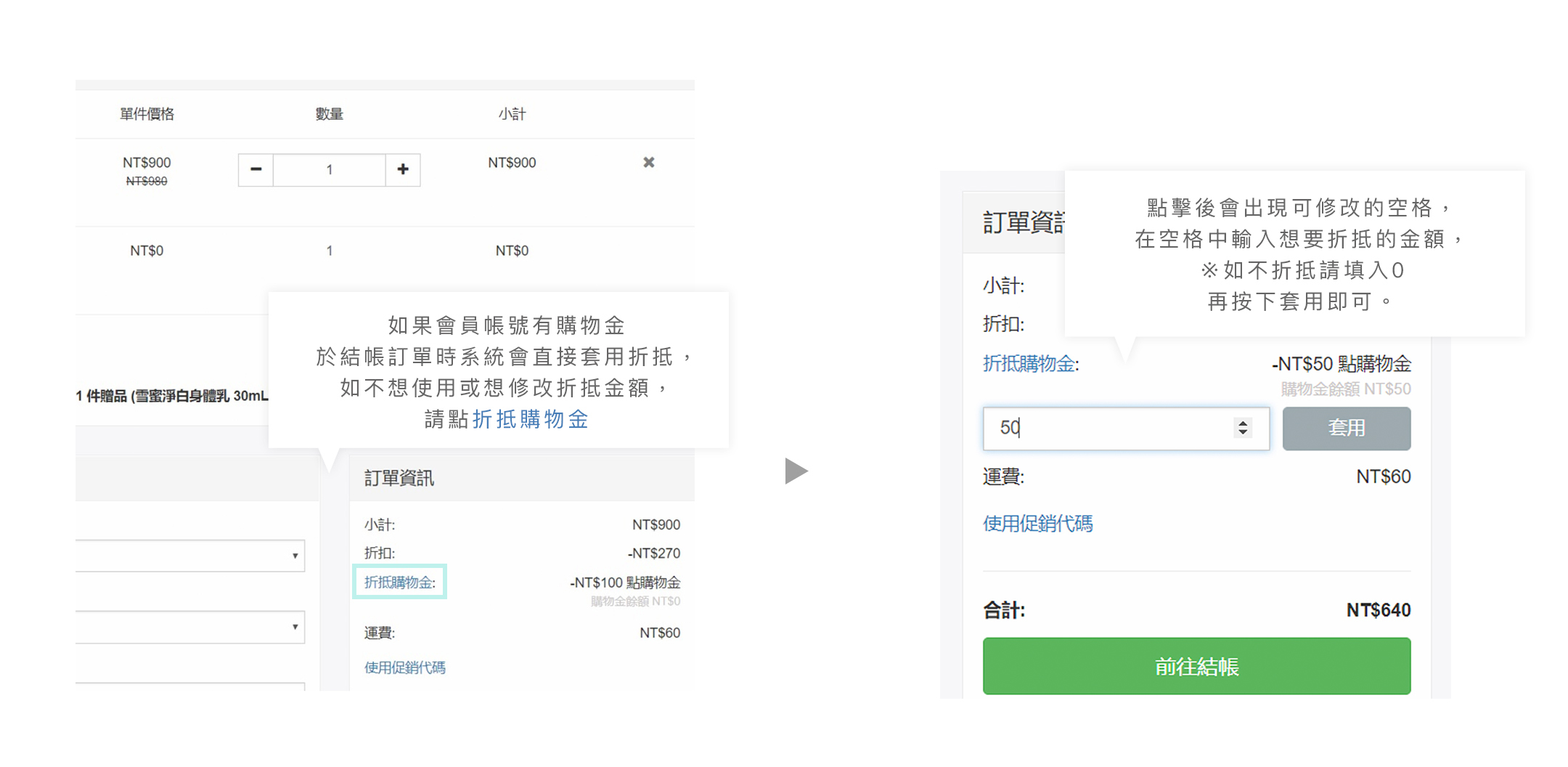Remove the NT$900 item using the × icon

click(648, 163)
